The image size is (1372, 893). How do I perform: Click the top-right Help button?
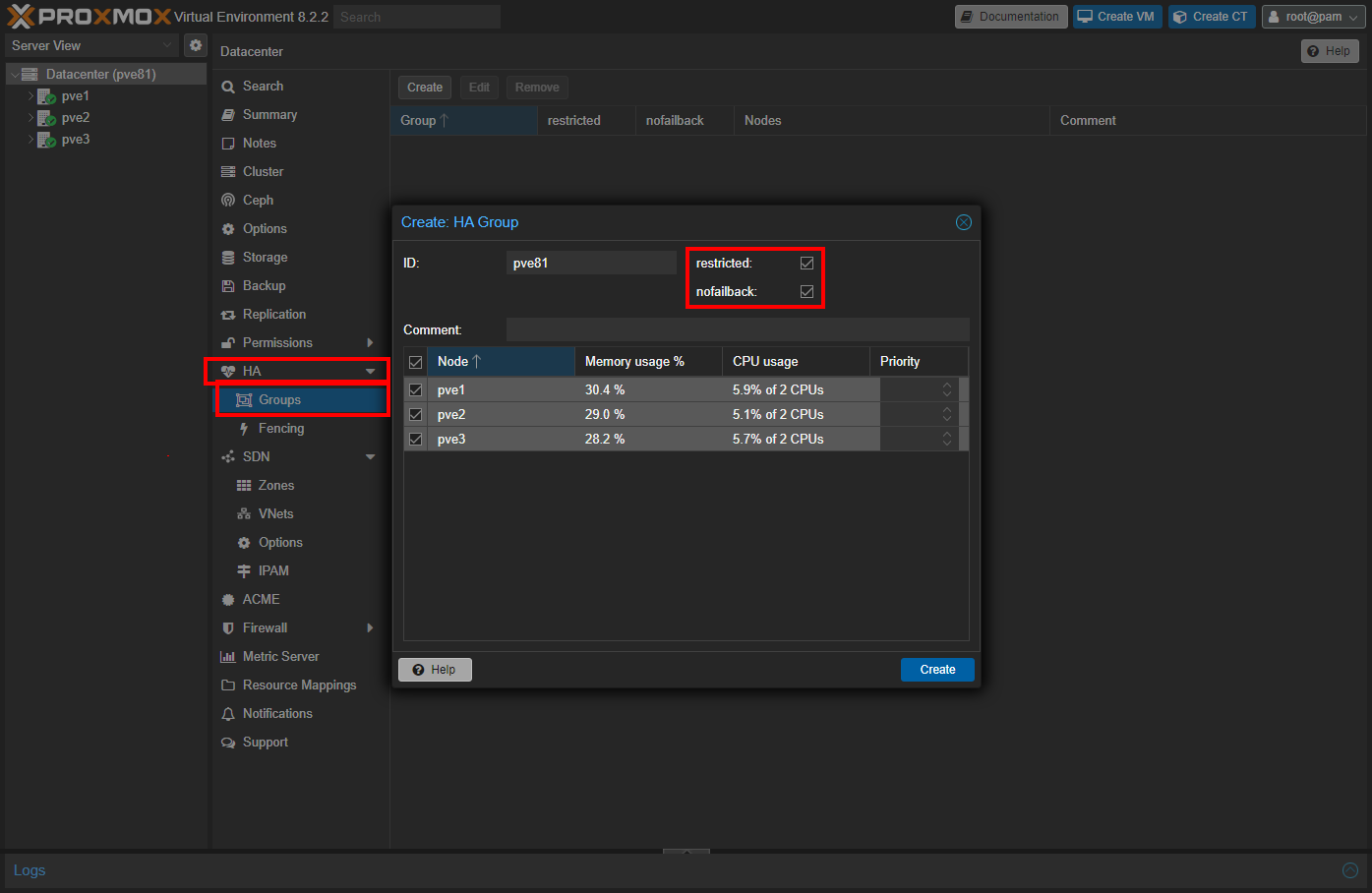[1330, 51]
